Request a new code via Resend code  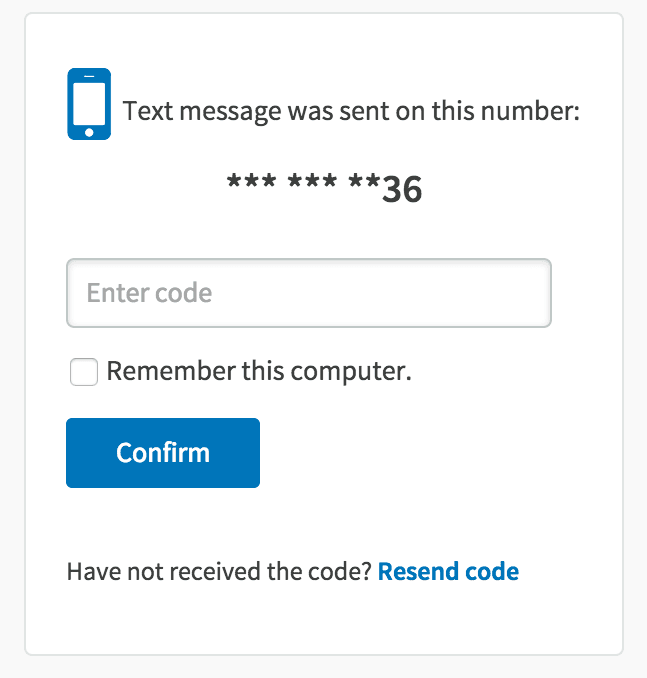coord(448,572)
